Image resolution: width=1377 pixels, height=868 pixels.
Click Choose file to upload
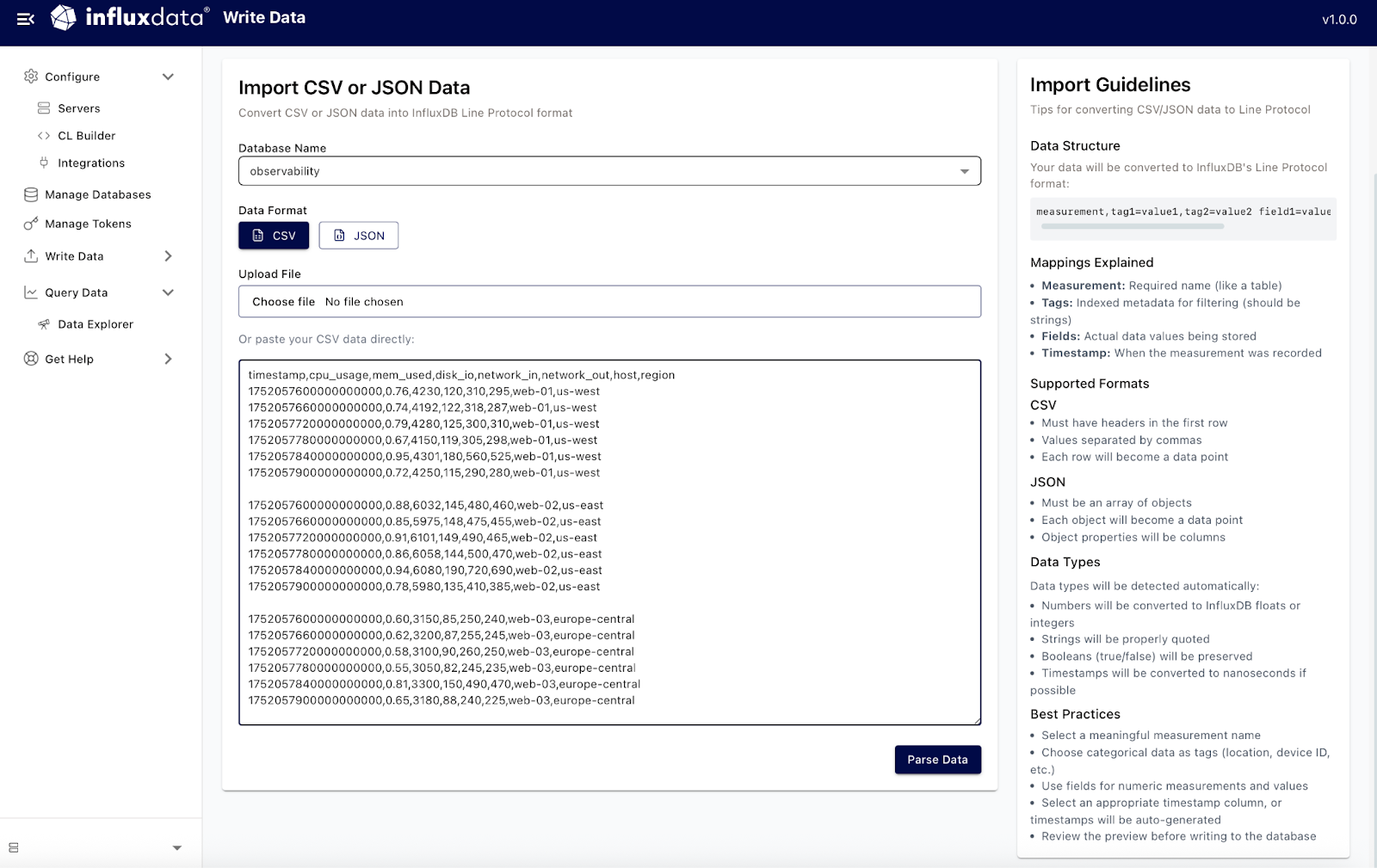283,302
